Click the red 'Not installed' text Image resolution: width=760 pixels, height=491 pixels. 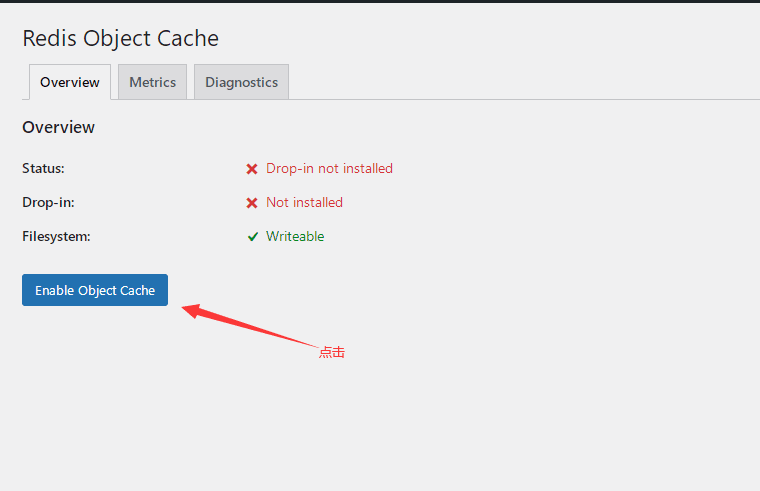304,202
